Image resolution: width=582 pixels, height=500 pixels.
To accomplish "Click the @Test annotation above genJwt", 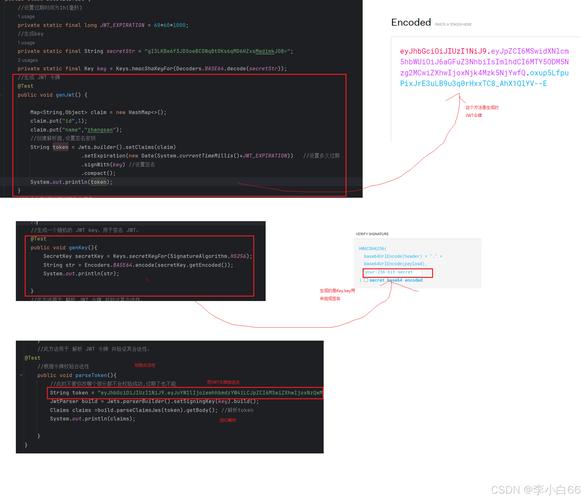I will click(x=25, y=86).
